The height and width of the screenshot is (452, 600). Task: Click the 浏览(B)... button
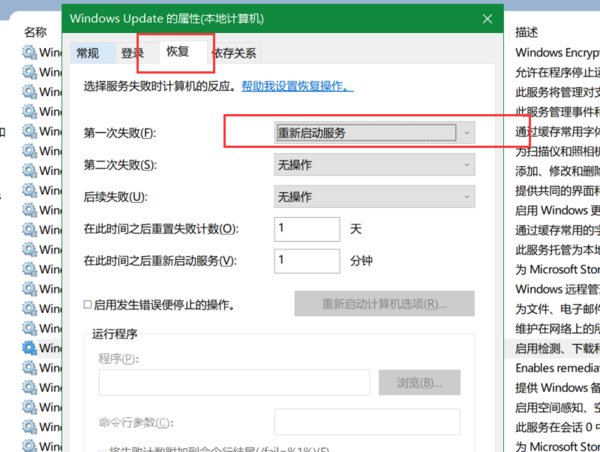[419, 382]
